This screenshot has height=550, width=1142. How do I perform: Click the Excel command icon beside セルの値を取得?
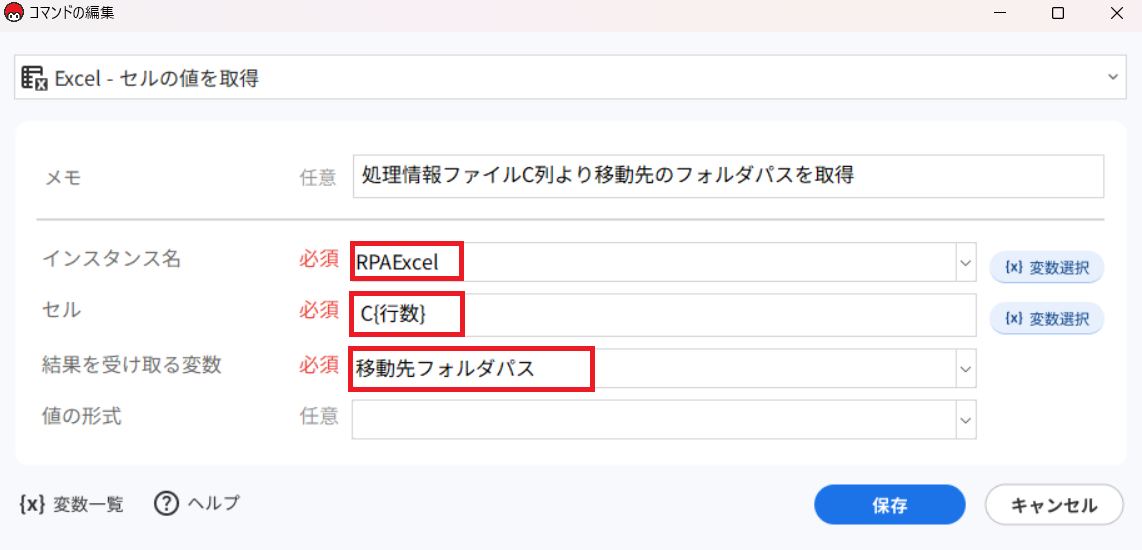pyautogui.click(x=34, y=77)
